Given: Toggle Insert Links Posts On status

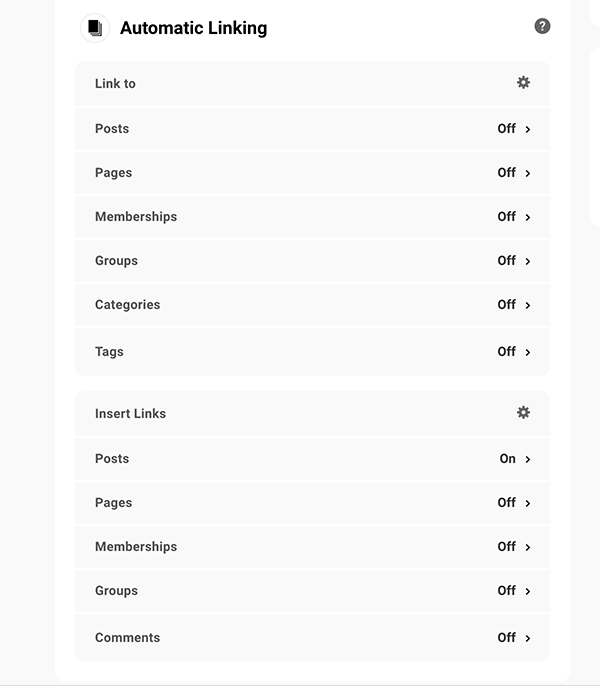Looking at the screenshot, I should click(507, 459).
